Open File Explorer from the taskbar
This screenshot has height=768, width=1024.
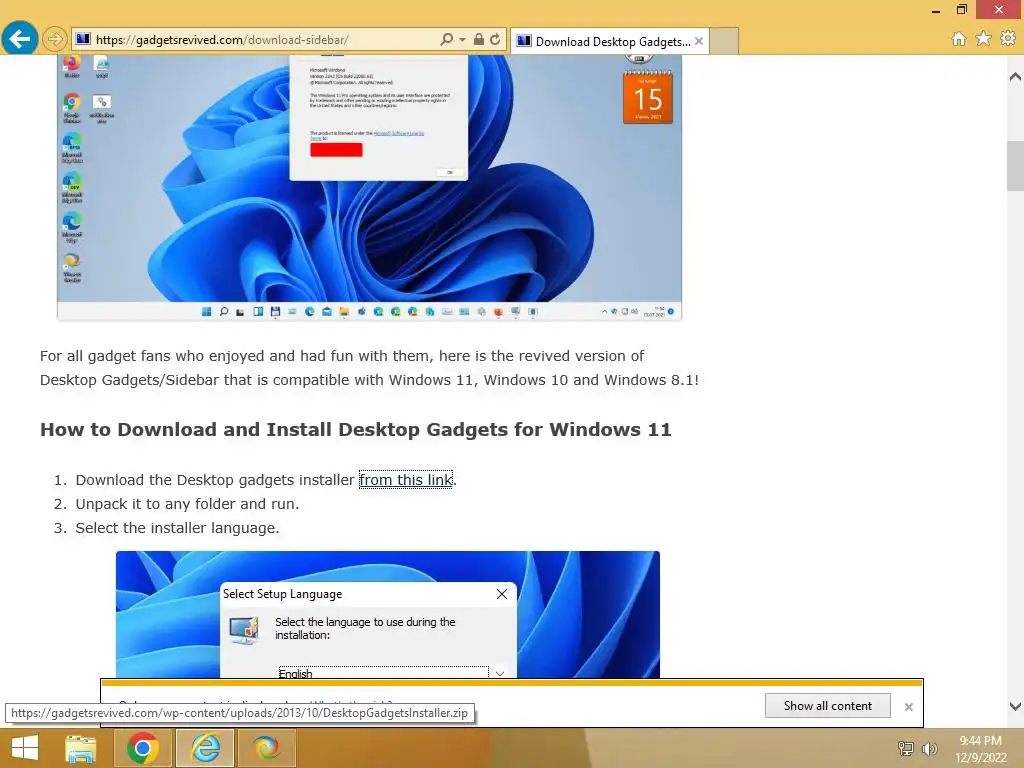coord(81,748)
